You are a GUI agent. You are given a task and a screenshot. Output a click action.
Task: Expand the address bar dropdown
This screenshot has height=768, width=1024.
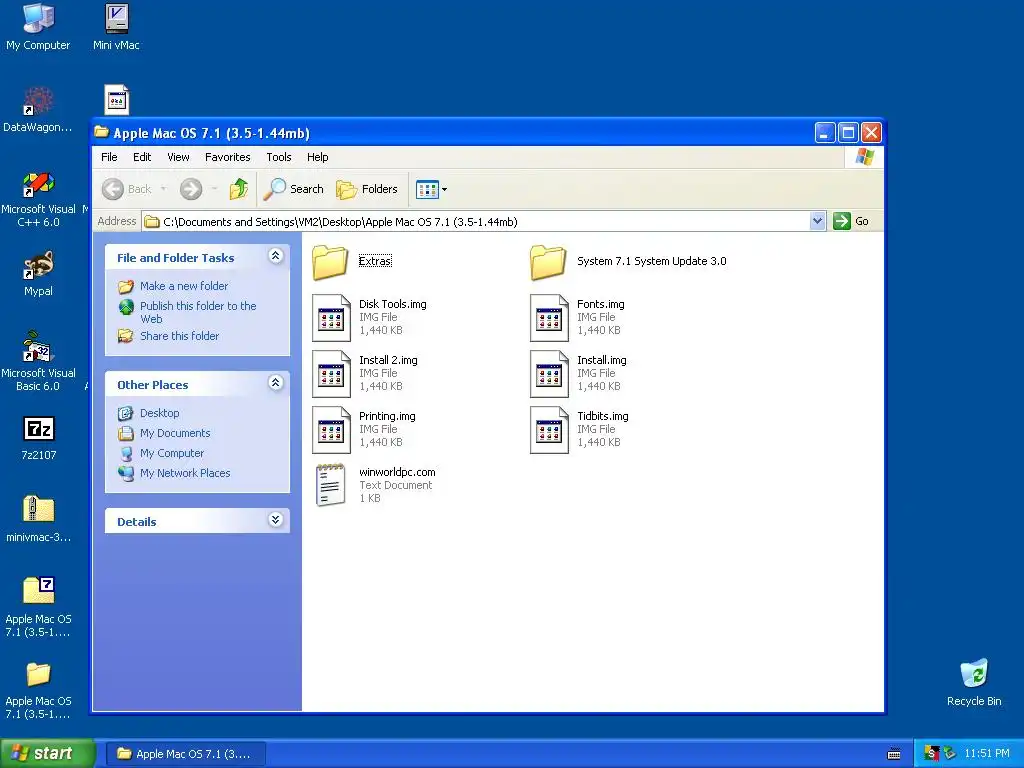tap(817, 221)
